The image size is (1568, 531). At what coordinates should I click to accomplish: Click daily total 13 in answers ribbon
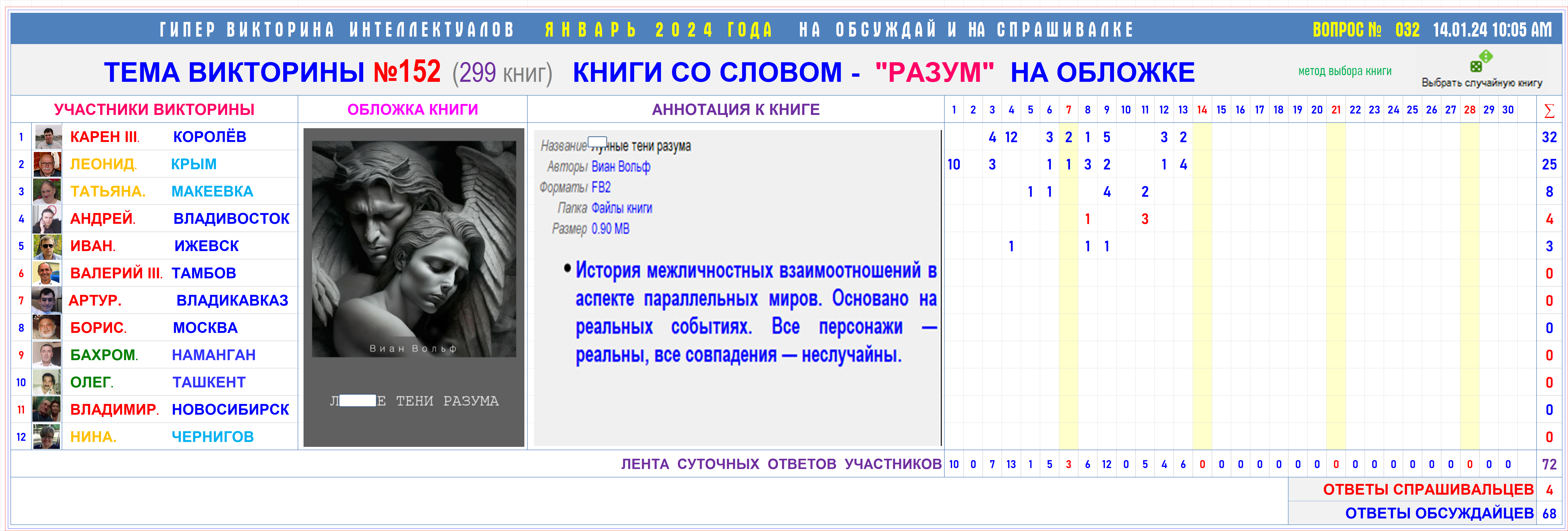[1011, 464]
